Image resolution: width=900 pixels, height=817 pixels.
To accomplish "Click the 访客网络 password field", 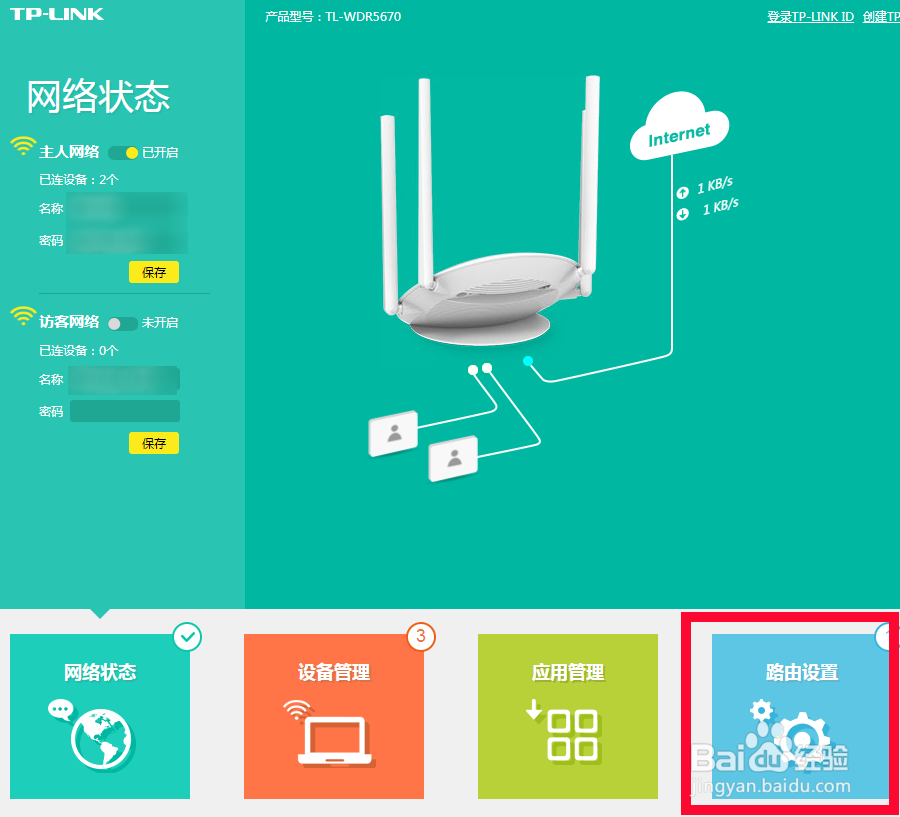I will [125, 411].
